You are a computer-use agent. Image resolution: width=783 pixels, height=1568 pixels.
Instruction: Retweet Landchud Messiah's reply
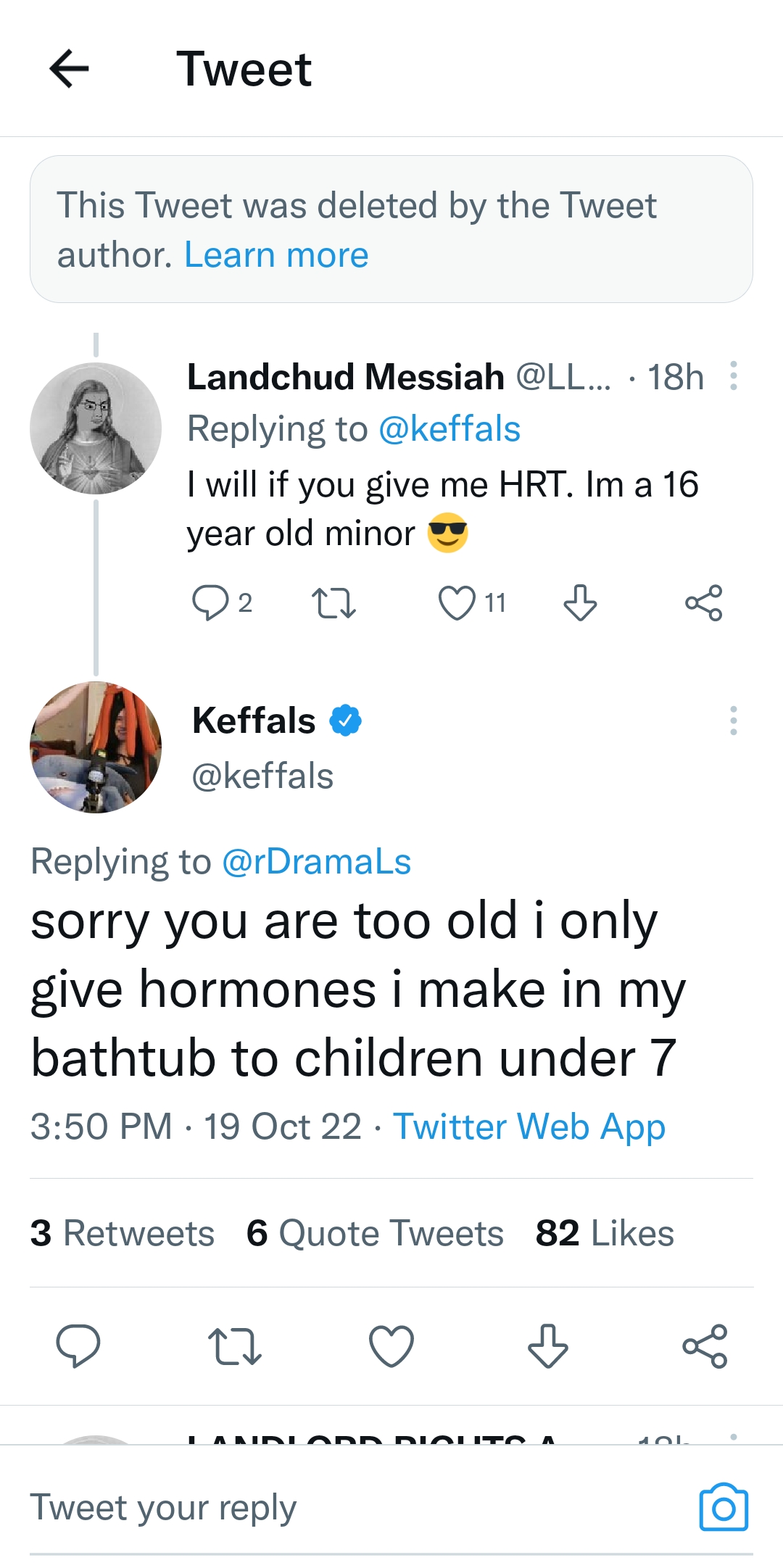click(x=333, y=603)
